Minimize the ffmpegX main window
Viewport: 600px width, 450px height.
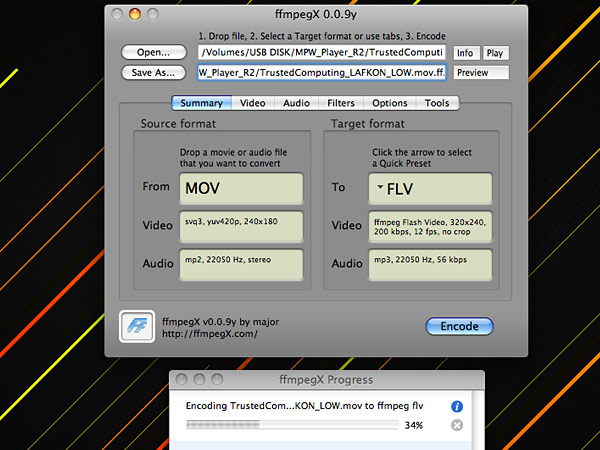coord(135,14)
